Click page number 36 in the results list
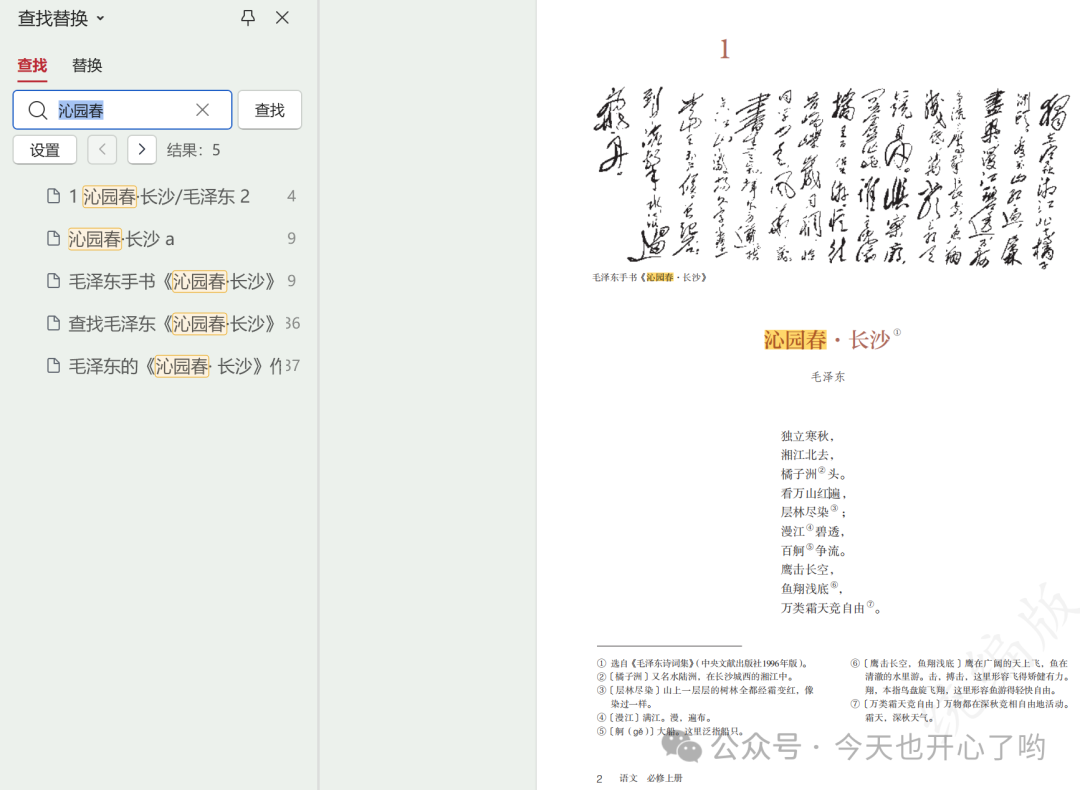The width and height of the screenshot is (1080, 790). [x=293, y=323]
